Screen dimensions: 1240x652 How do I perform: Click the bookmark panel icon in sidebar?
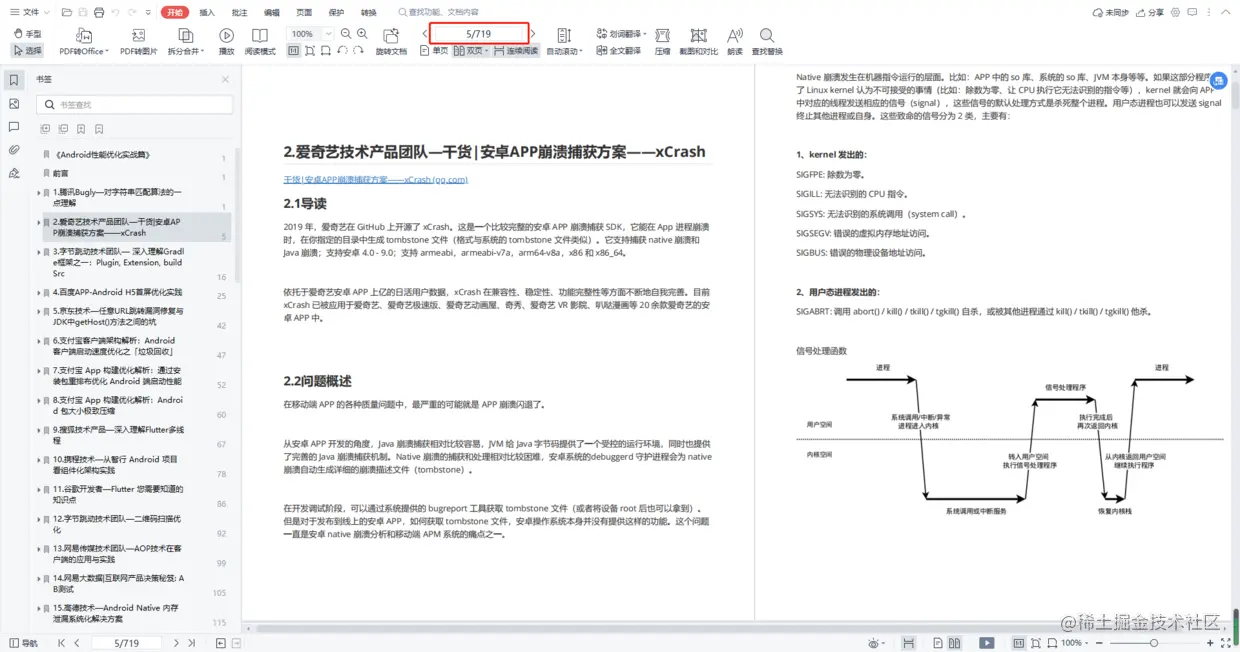pos(14,80)
